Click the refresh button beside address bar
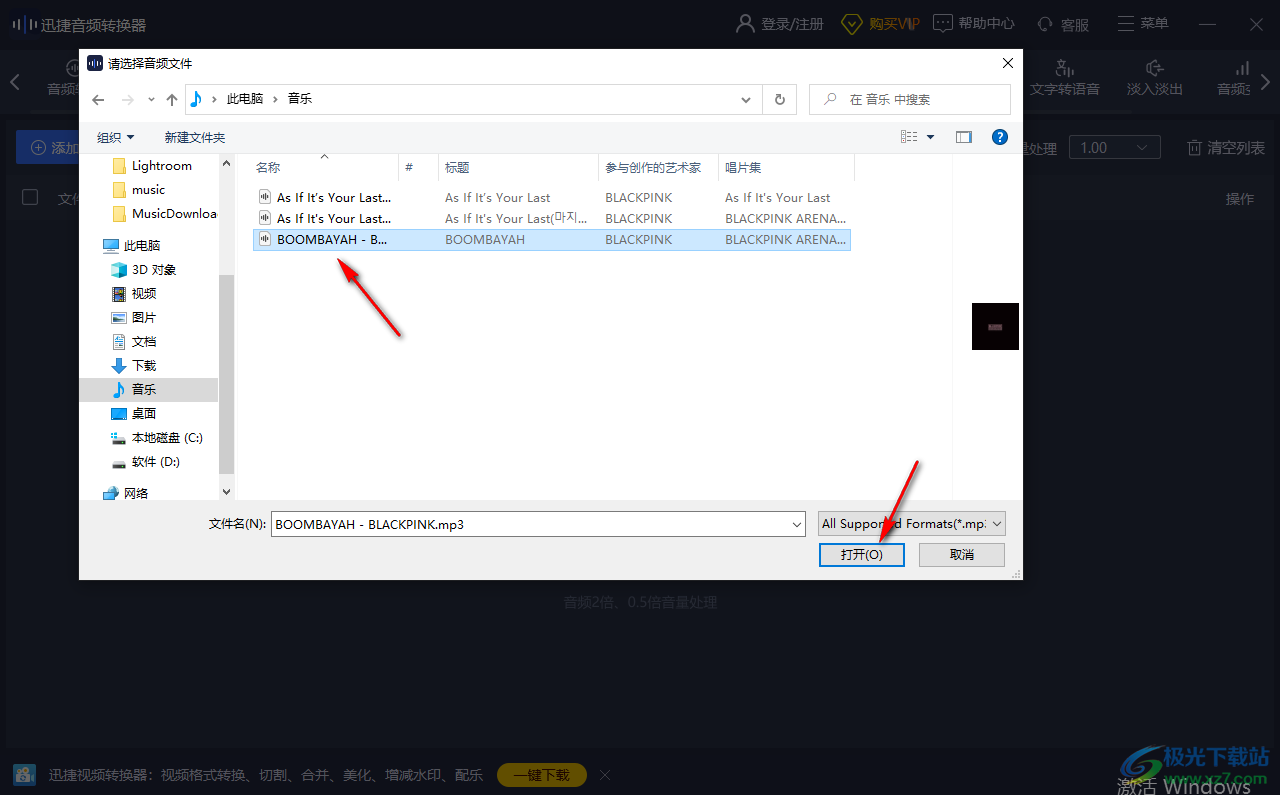The height and width of the screenshot is (795, 1280). pyautogui.click(x=780, y=99)
